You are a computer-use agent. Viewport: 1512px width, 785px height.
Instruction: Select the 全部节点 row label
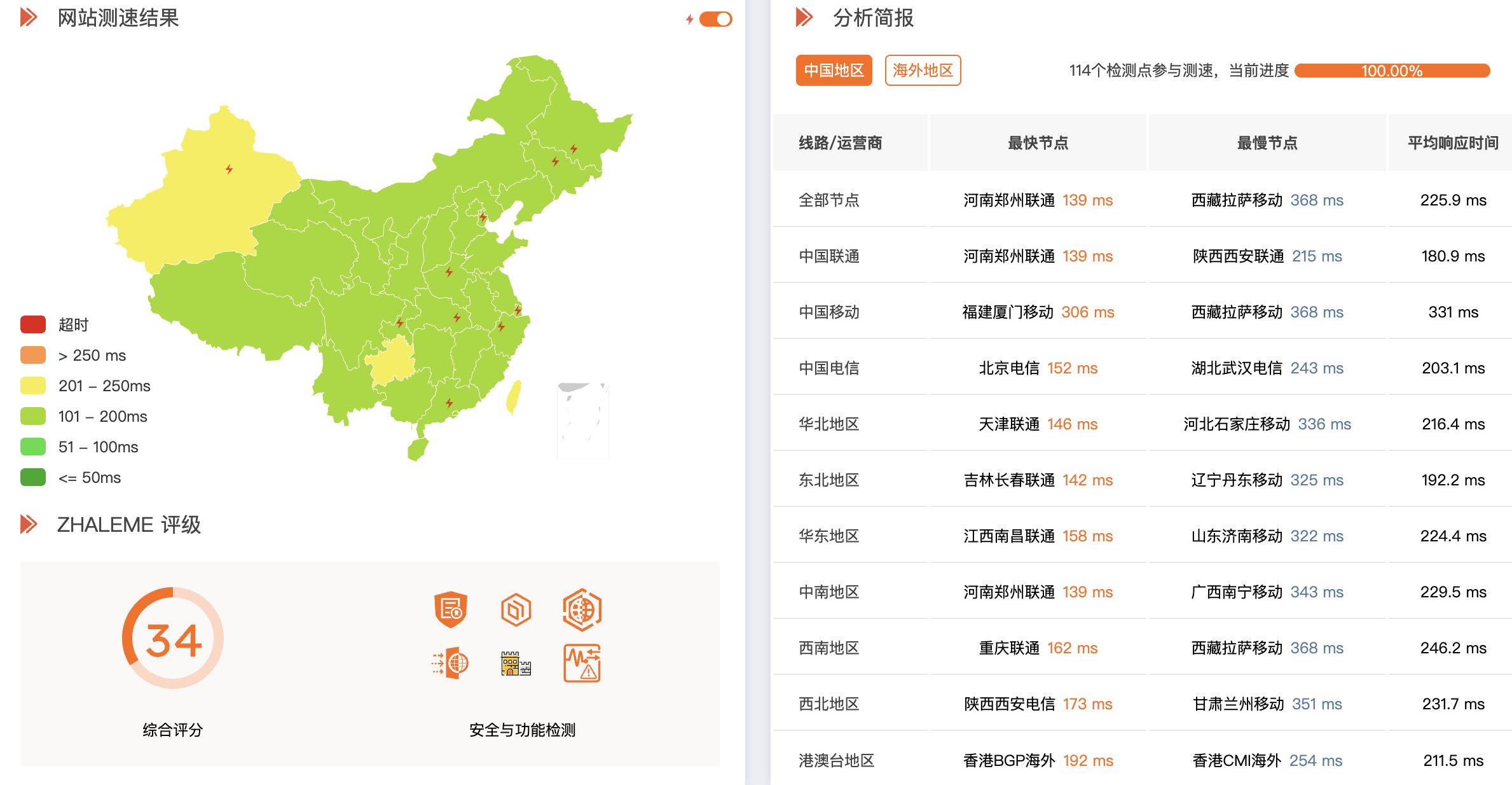pos(828,200)
